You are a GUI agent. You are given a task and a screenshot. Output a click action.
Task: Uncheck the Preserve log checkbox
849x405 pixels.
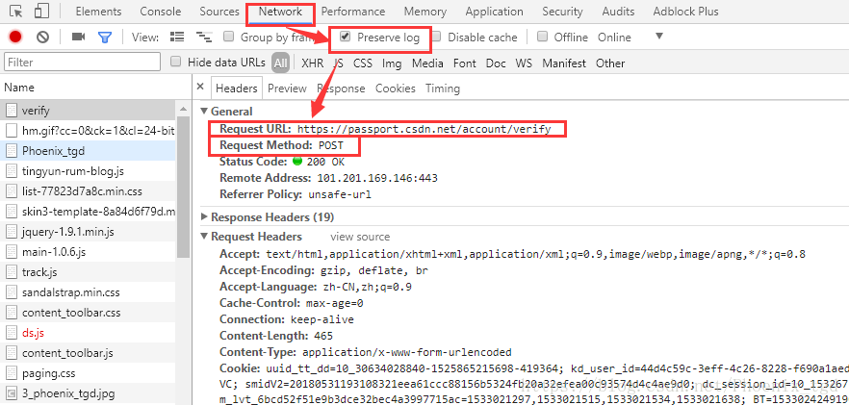pos(346,37)
